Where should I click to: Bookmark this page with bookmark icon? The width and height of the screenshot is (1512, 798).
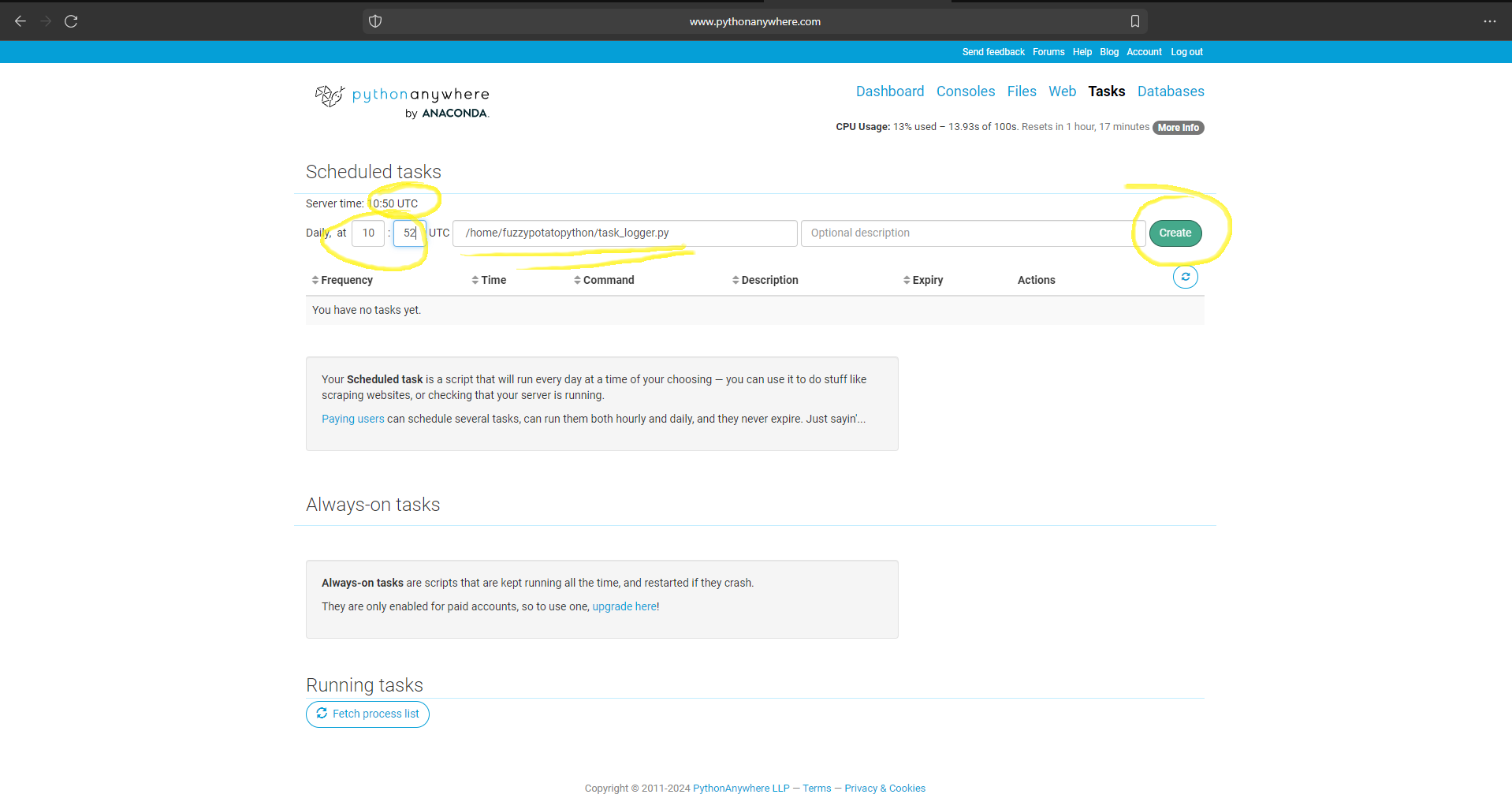[1135, 21]
